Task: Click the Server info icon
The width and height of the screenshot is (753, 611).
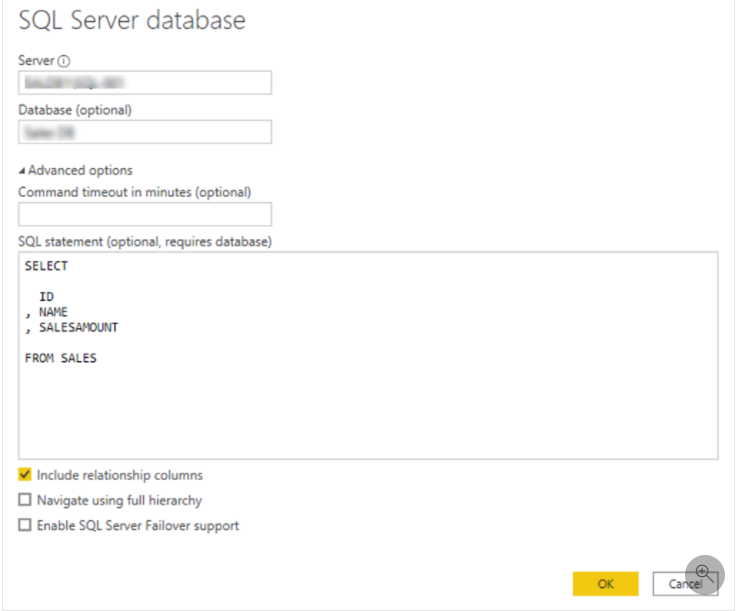Action: tap(63, 61)
